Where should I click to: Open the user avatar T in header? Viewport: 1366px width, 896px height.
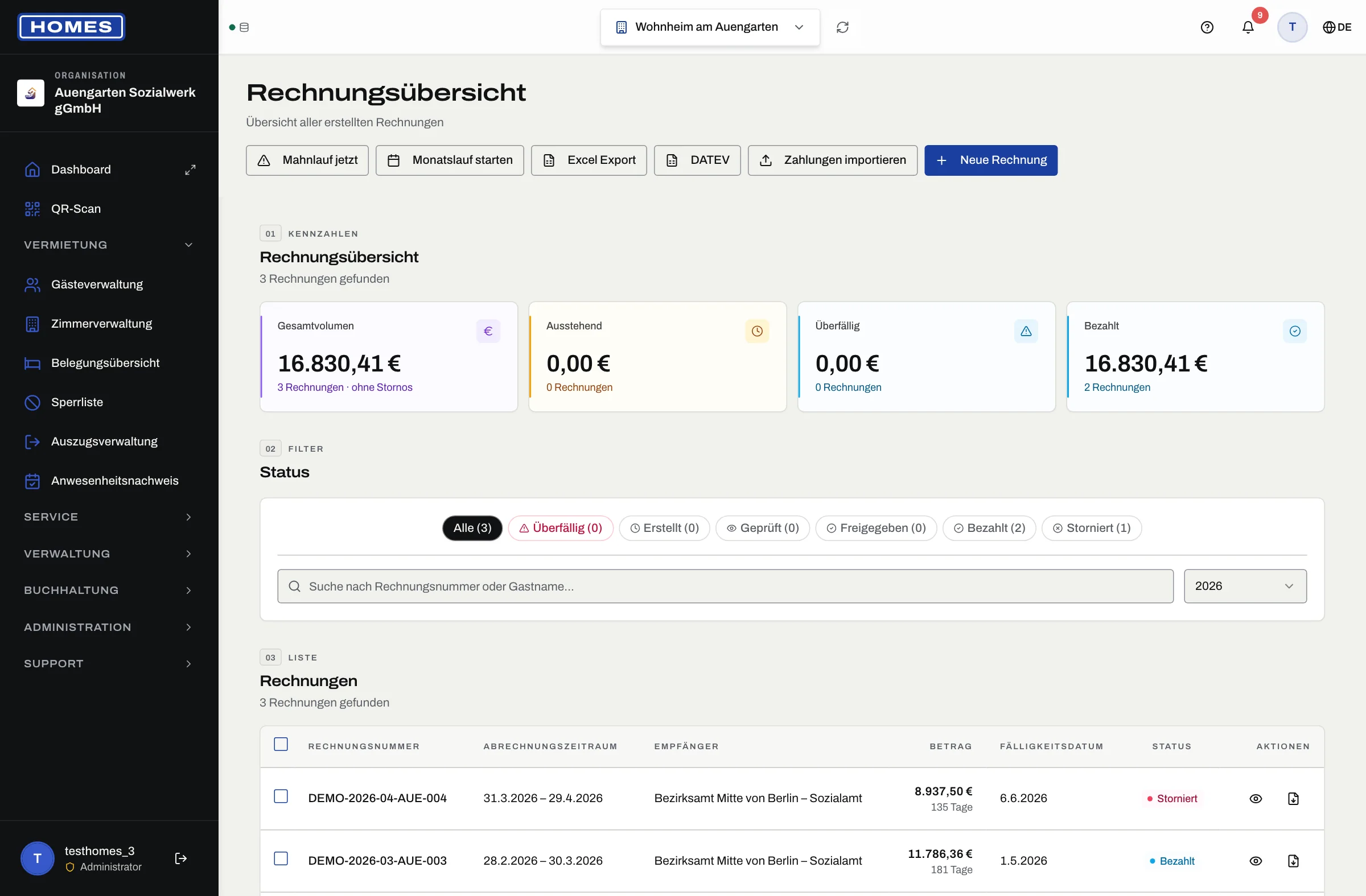pyautogui.click(x=1292, y=27)
